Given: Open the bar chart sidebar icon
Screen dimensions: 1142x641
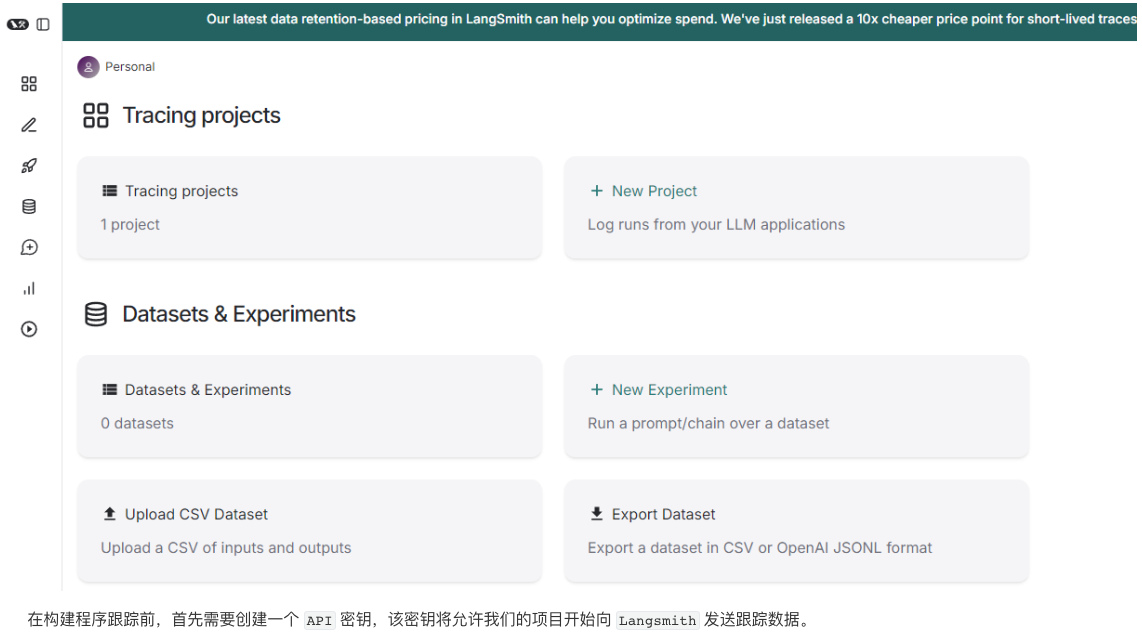Looking at the screenshot, I should pos(29,288).
